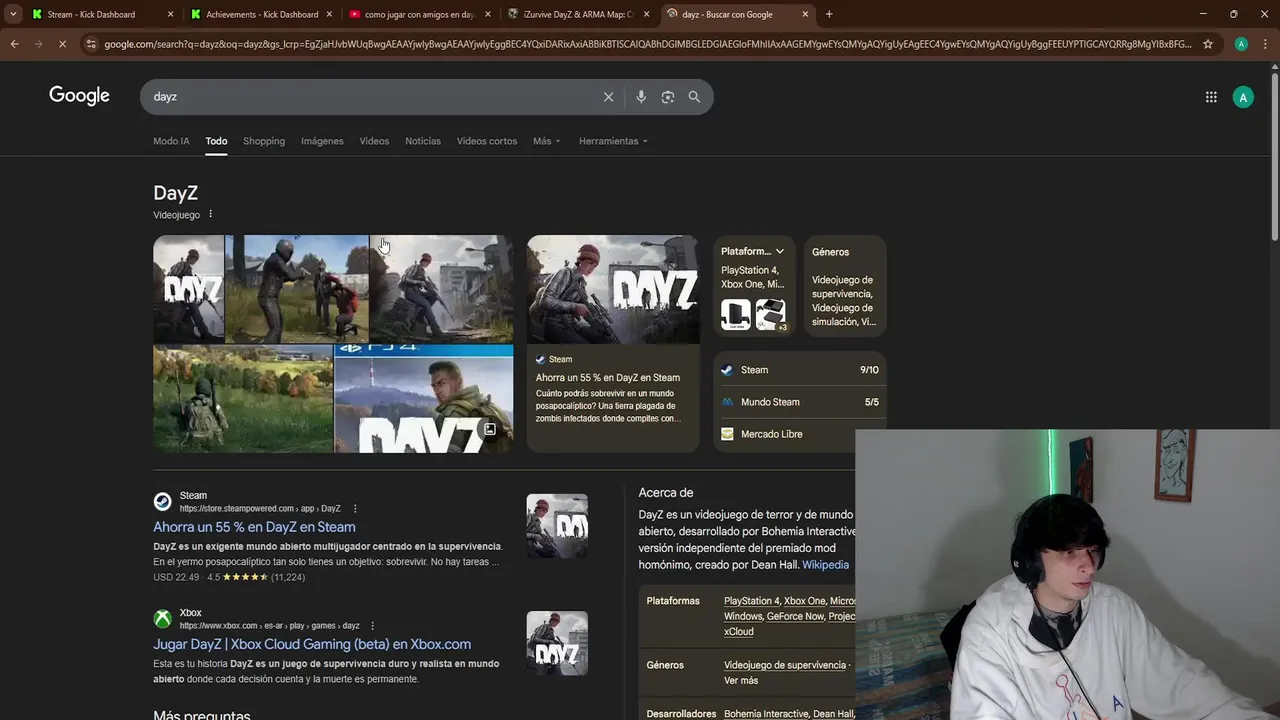Go back to previous page
Viewport: 1280px width, 720px height.
(x=14, y=44)
